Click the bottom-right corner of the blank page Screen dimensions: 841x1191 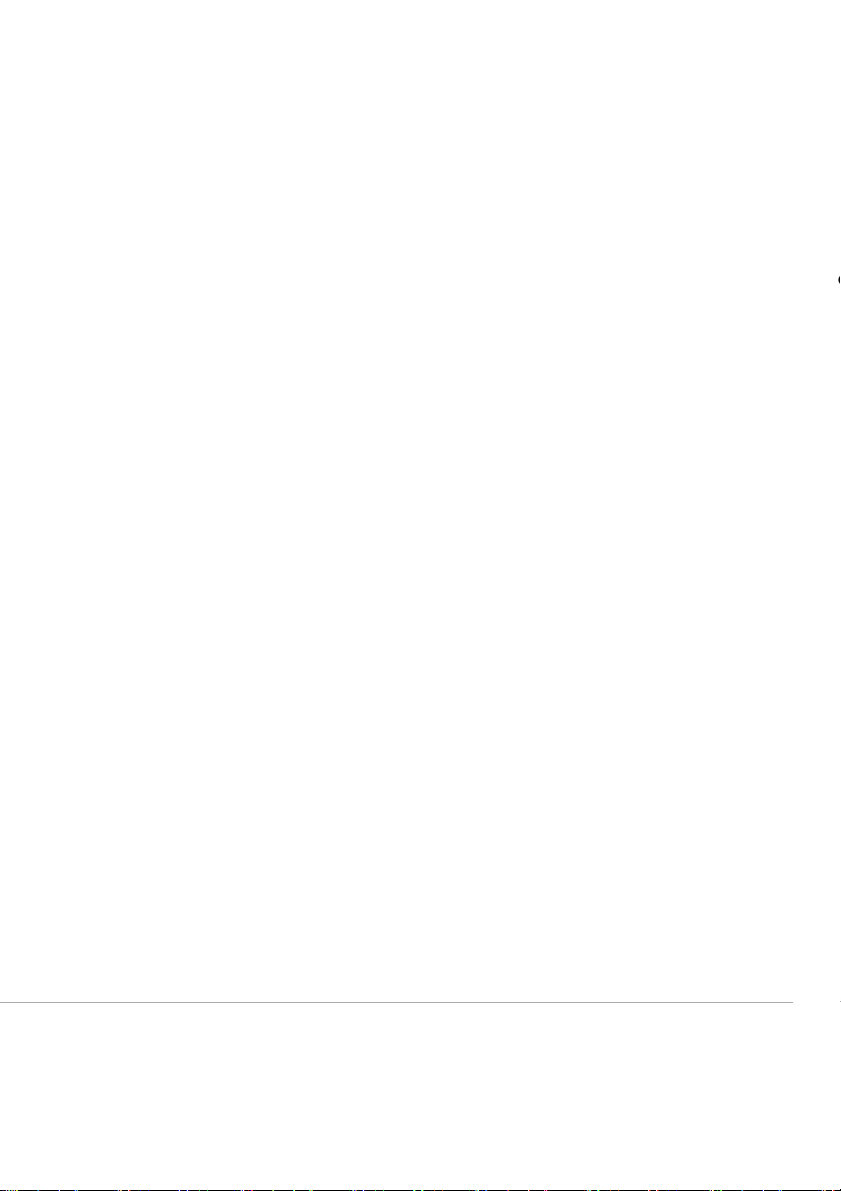click(836, 1186)
